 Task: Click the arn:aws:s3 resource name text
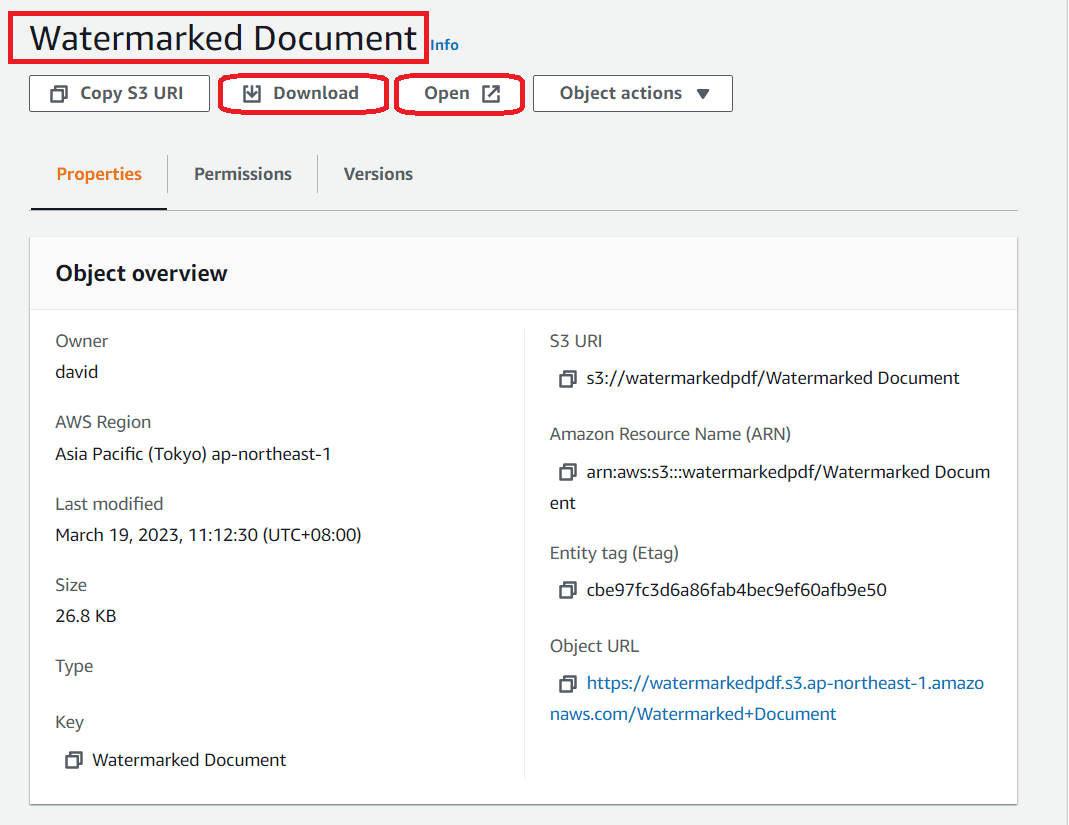coord(787,472)
